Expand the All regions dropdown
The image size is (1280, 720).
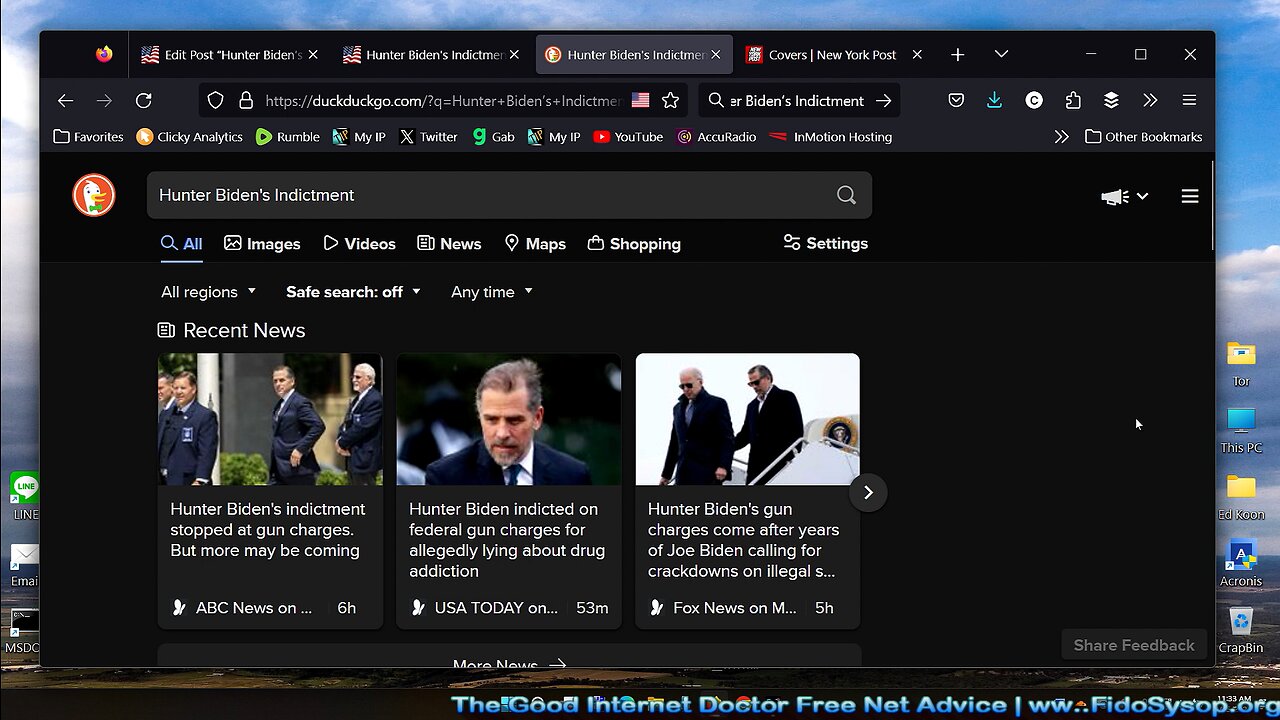pyautogui.click(x=209, y=292)
